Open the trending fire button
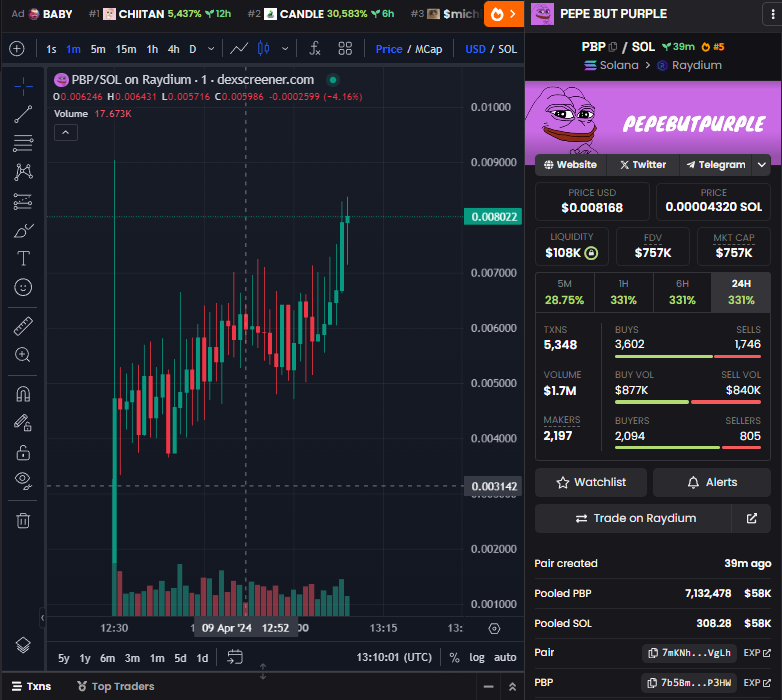Screen dimensions: 782x700 [504, 14]
